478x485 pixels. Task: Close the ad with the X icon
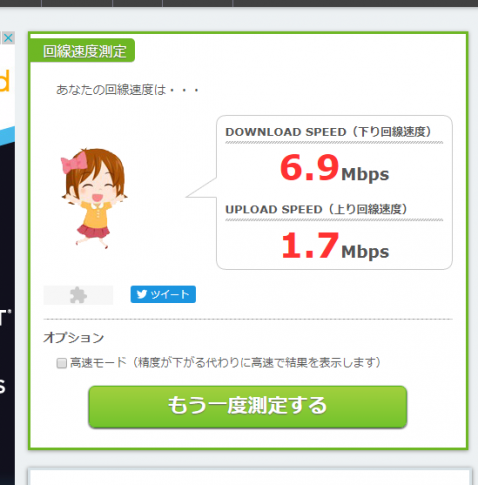[x=8, y=38]
